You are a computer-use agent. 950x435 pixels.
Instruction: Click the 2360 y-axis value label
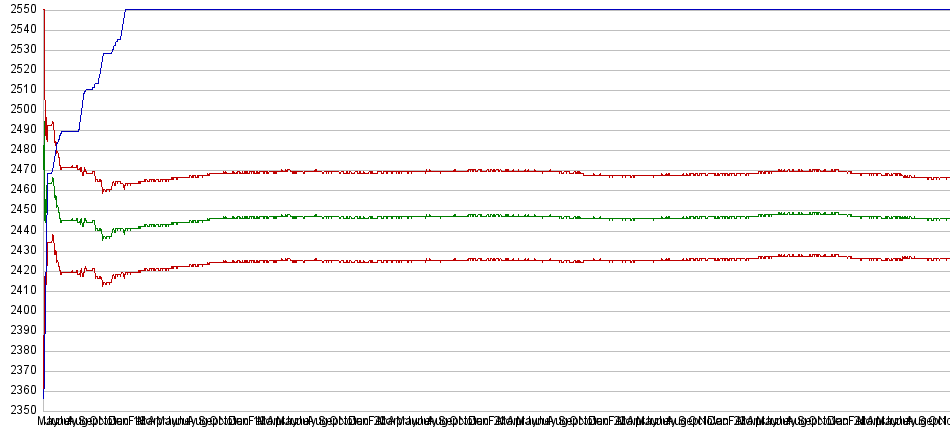(21, 390)
